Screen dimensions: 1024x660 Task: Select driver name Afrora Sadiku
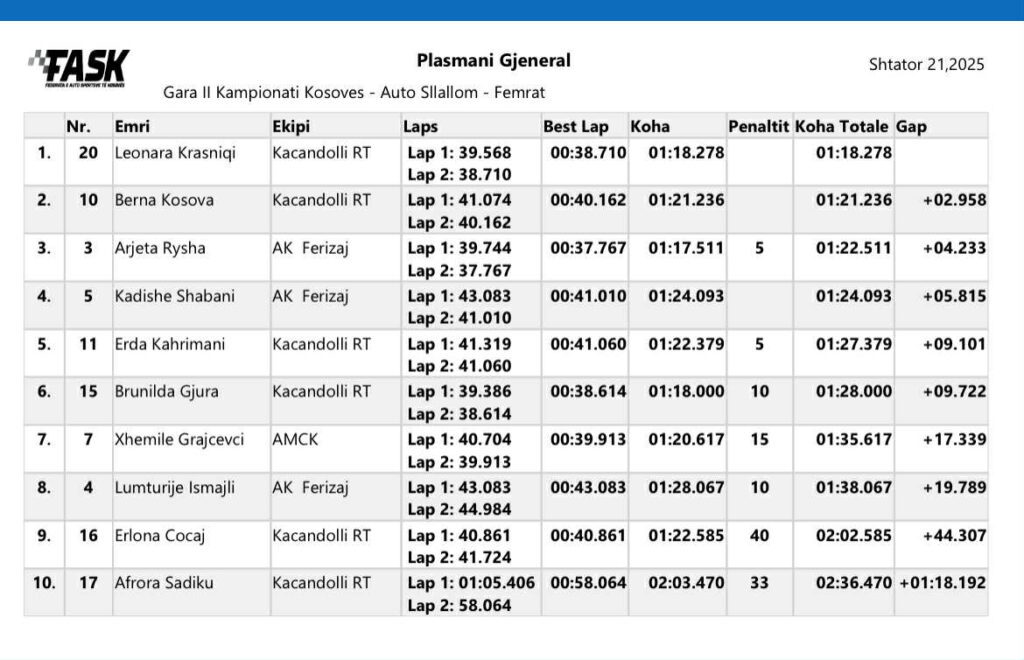pyautogui.click(x=164, y=583)
